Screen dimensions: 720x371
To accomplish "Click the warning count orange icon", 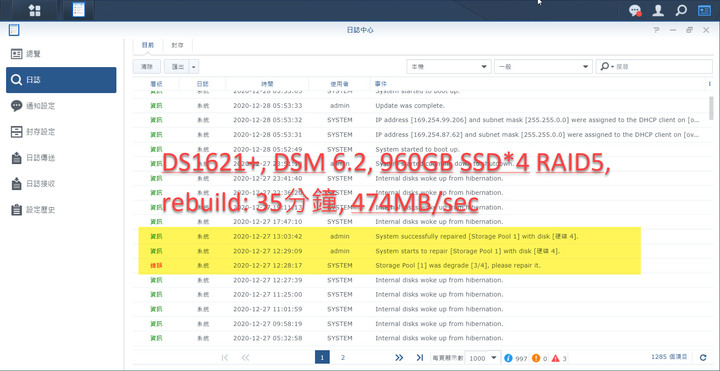I will point(536,358).
